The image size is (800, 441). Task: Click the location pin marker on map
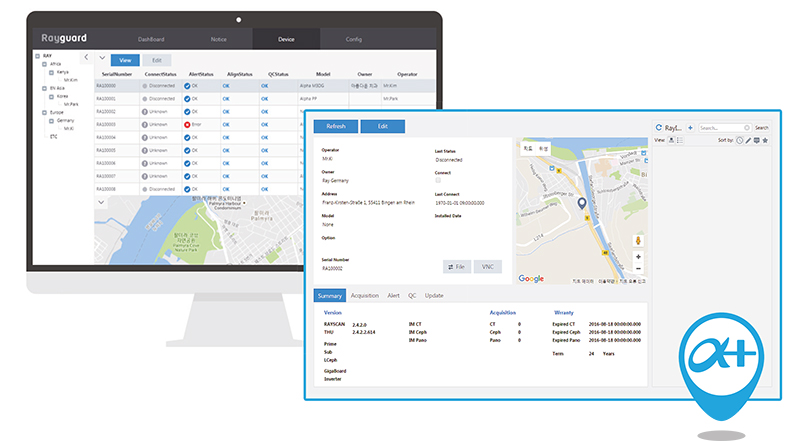(x=582, y=204)
